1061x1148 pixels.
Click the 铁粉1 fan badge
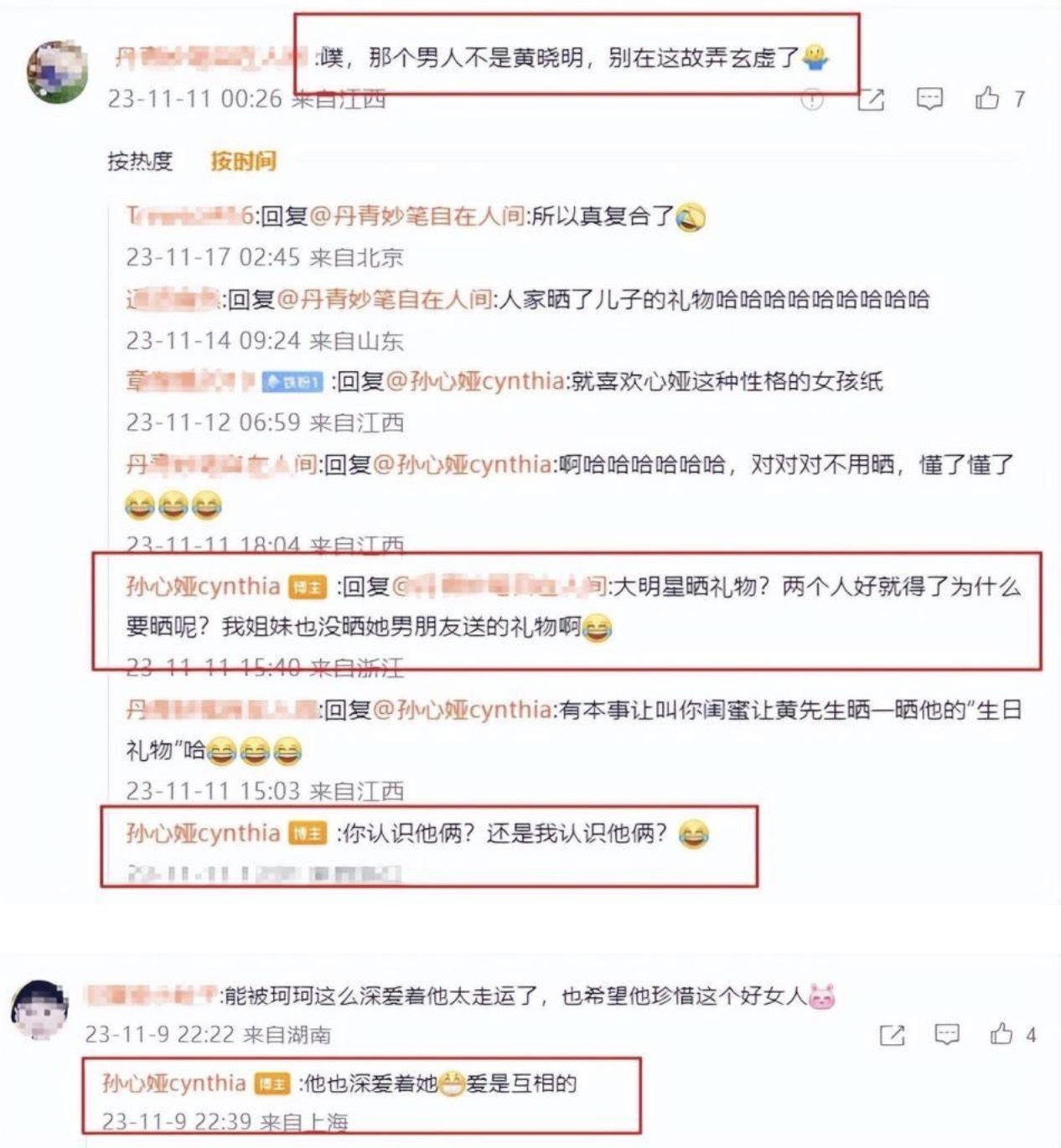click(292, 382)
